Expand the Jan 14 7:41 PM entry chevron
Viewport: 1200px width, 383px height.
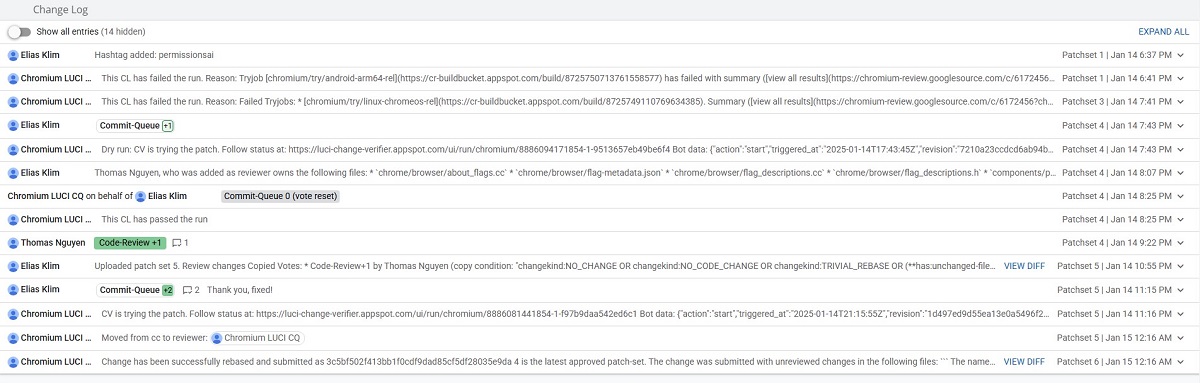point(1181,102)
